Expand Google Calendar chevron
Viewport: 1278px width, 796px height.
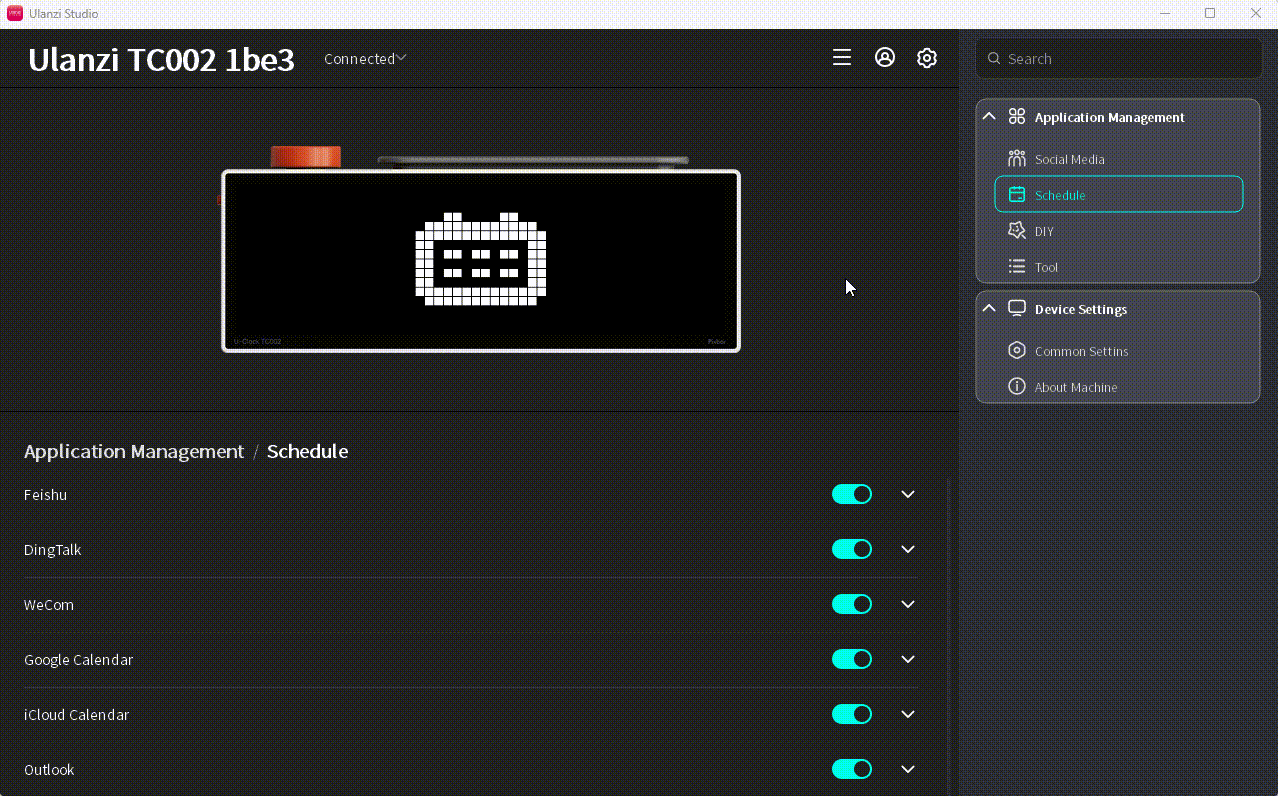(908, 659)
